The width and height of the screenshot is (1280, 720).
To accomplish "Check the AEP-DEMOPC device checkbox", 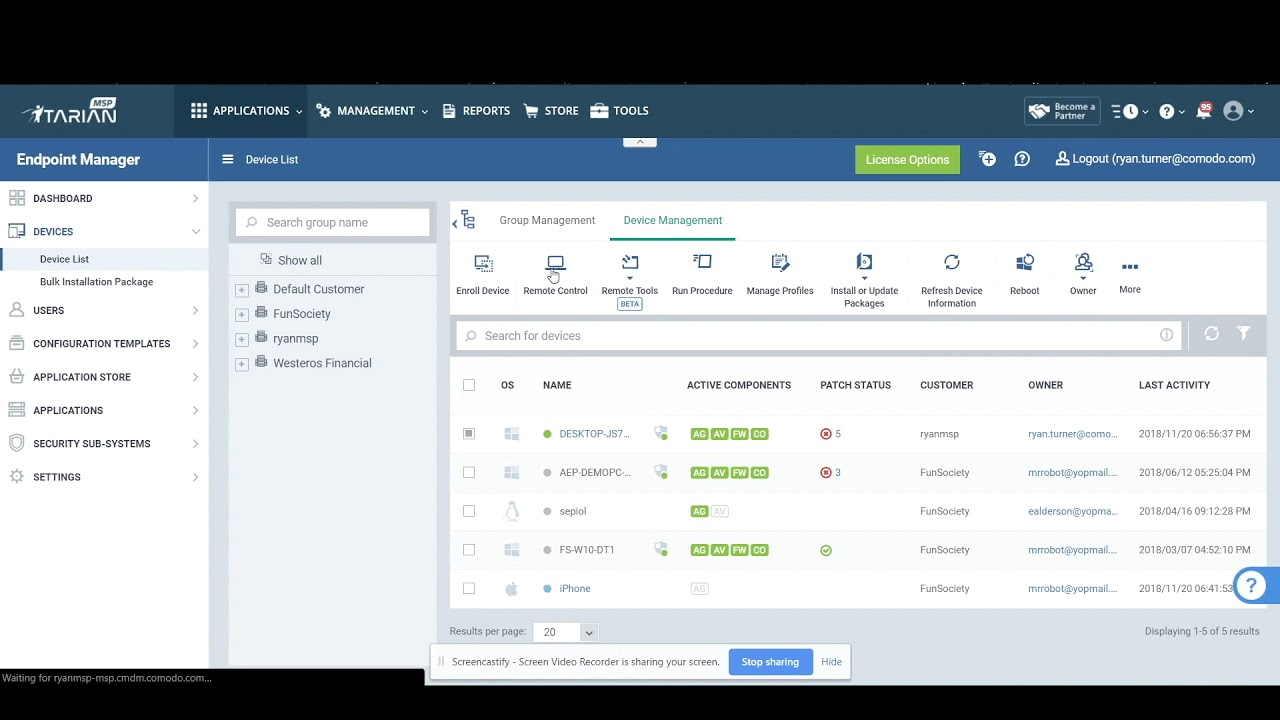I will click(x=469, y=472).
